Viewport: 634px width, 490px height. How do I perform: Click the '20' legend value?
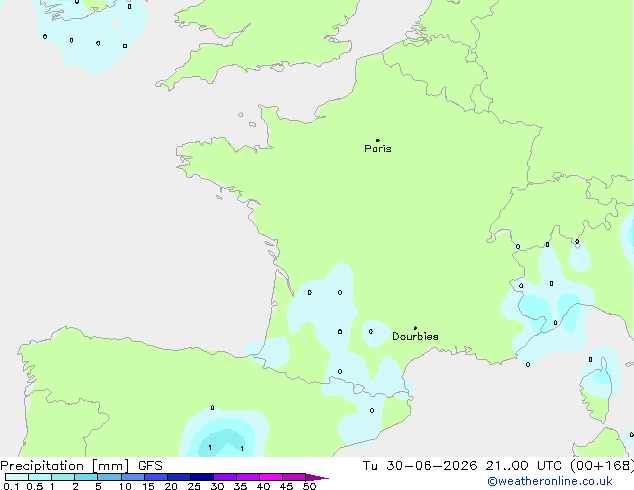(x=171, y=486)
